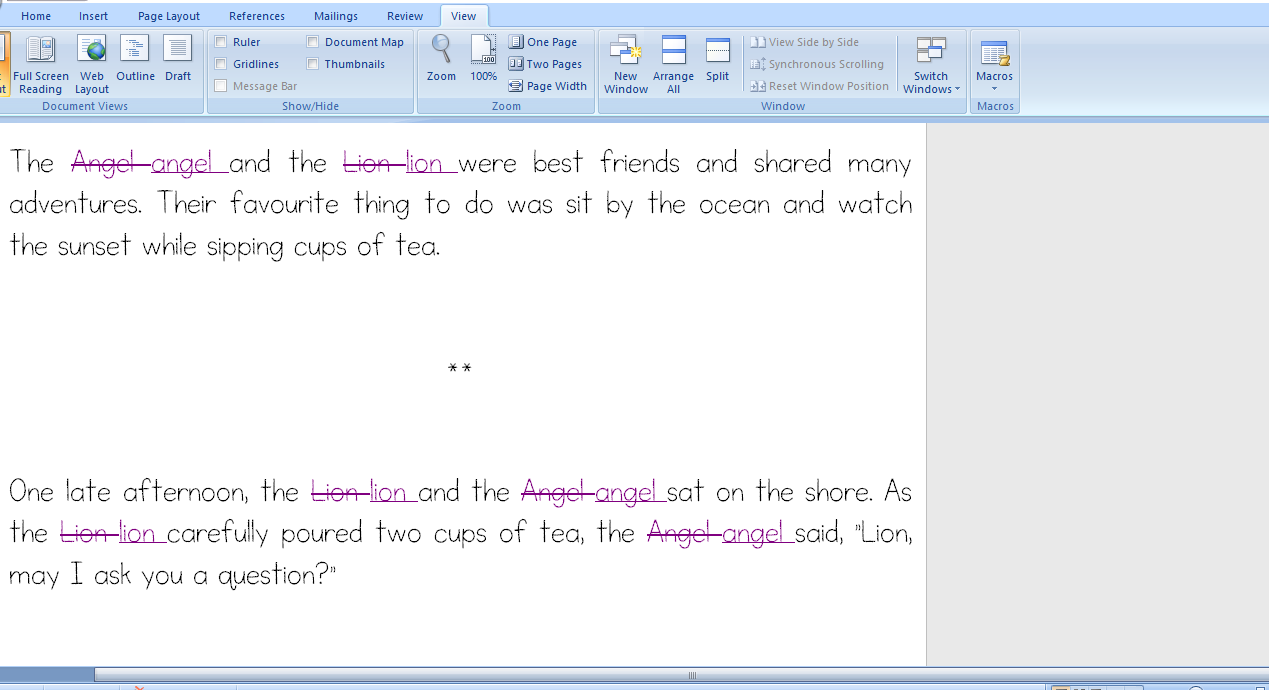Image resolution: width=1269 pixels, height=690 pixels.
Task: Click the word "shared"
Action: (x=793, y=163)
